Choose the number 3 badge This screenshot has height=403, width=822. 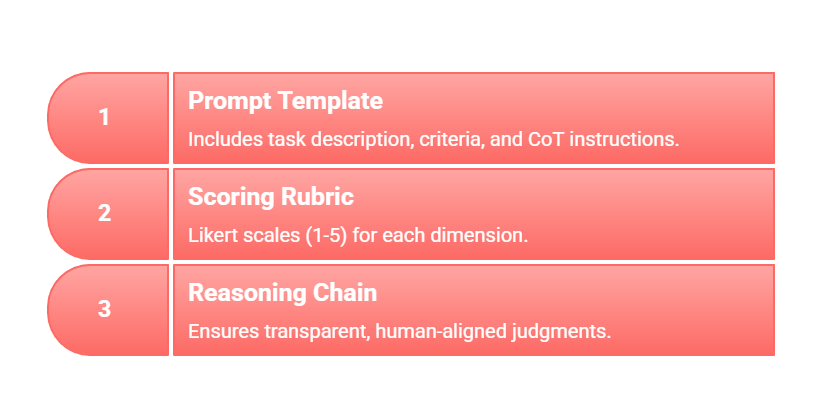[104, 309]
